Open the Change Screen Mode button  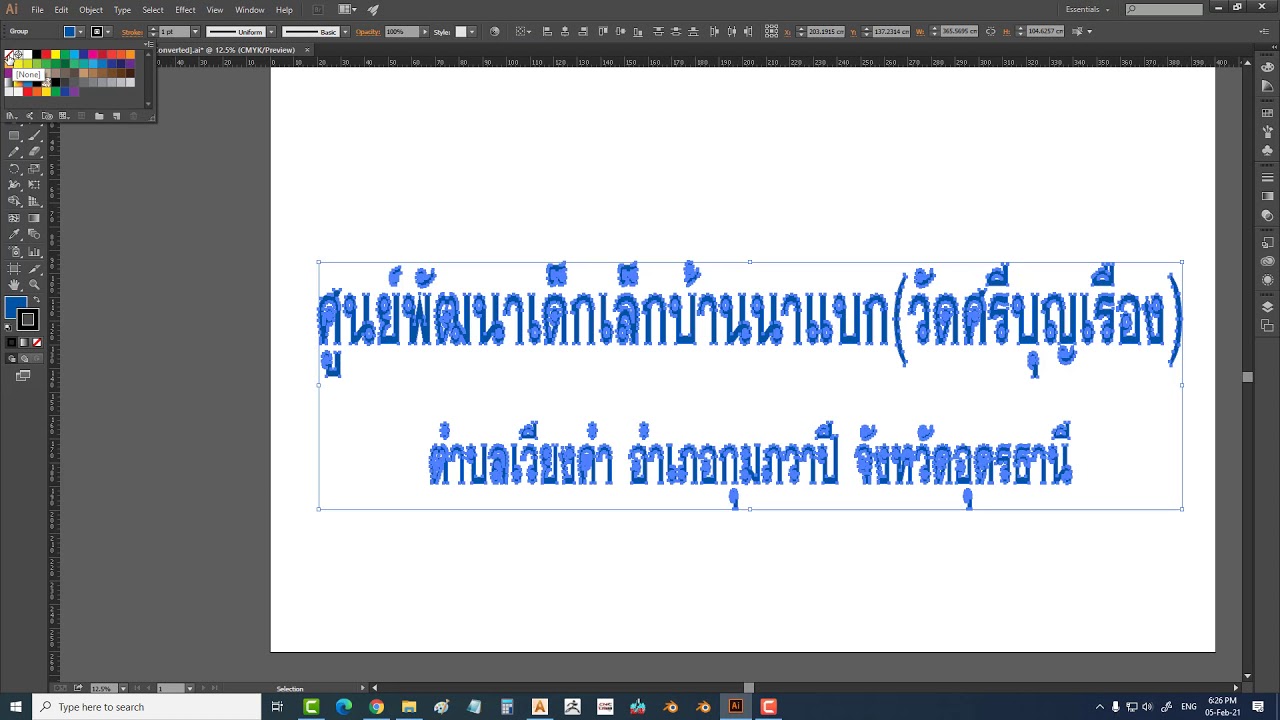23,375
